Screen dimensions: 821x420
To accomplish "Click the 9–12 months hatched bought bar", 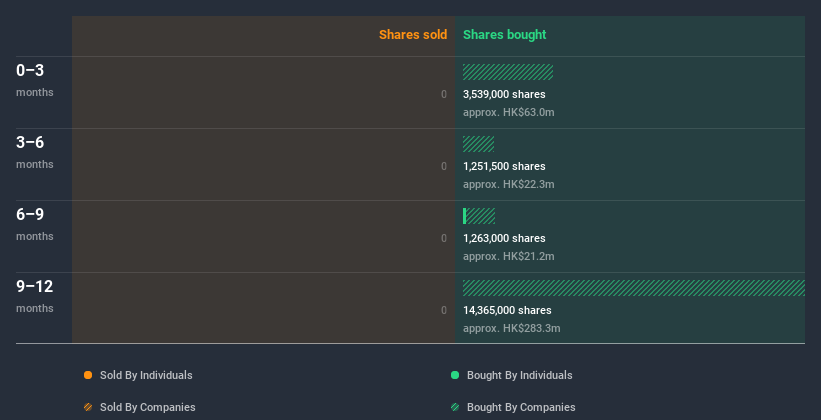I will point(634,288).
